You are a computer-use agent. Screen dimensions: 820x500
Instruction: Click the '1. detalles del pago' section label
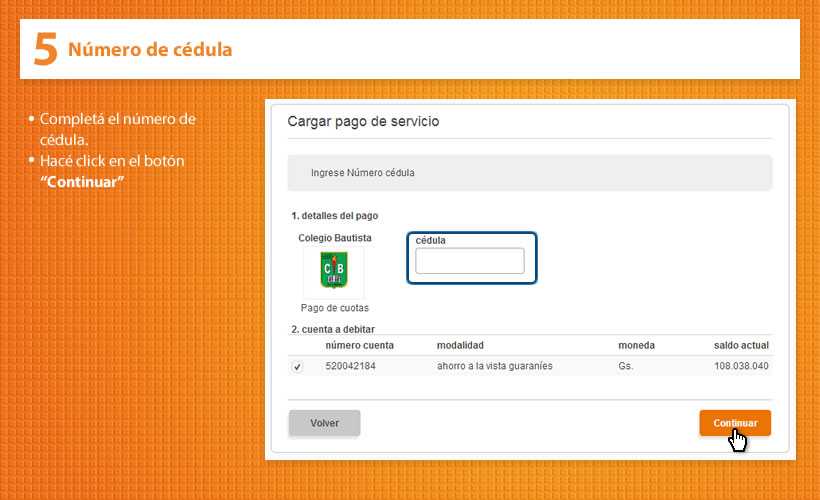pos(334,216)
